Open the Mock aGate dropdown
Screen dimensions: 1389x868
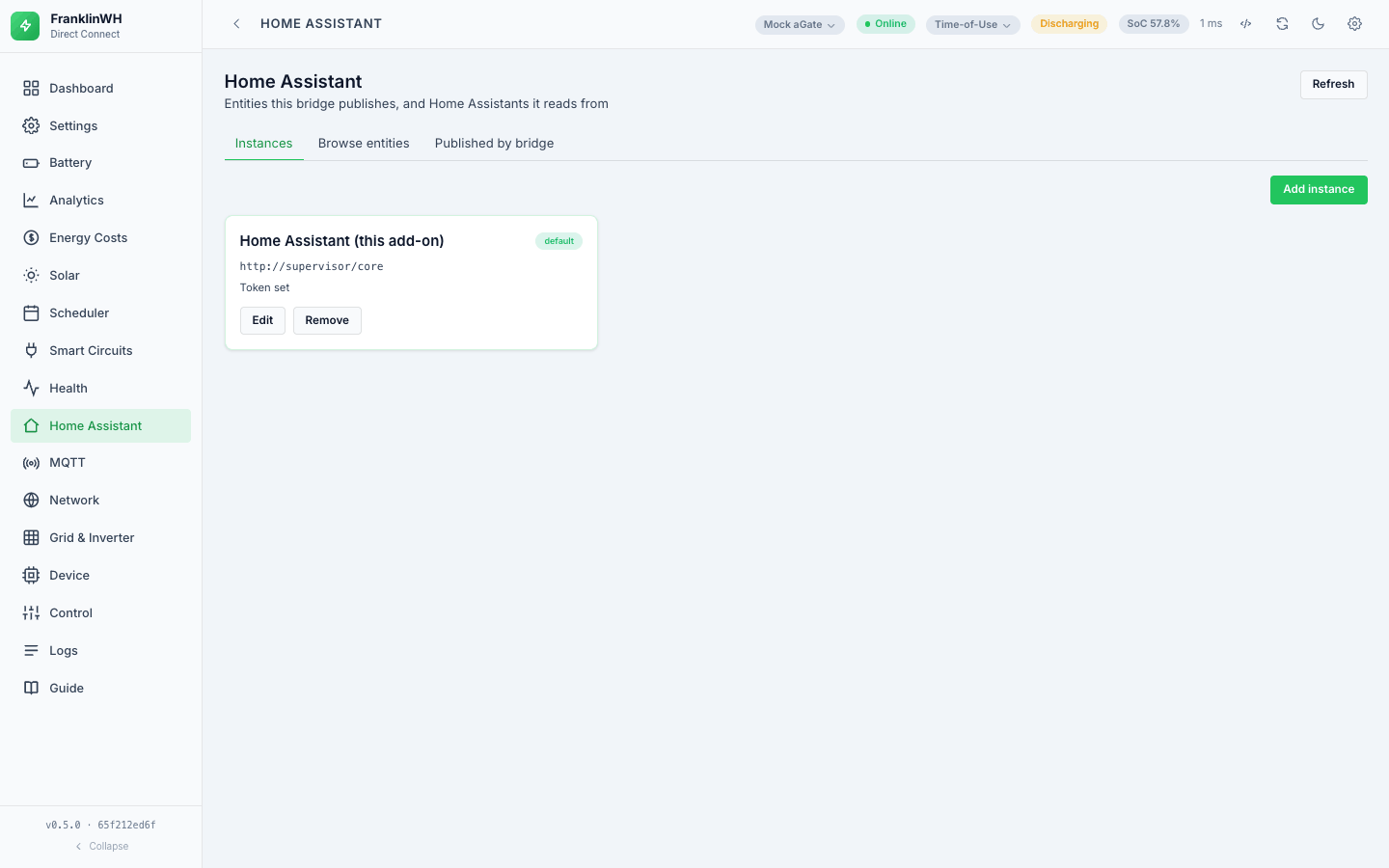click(x=800, y=24)
